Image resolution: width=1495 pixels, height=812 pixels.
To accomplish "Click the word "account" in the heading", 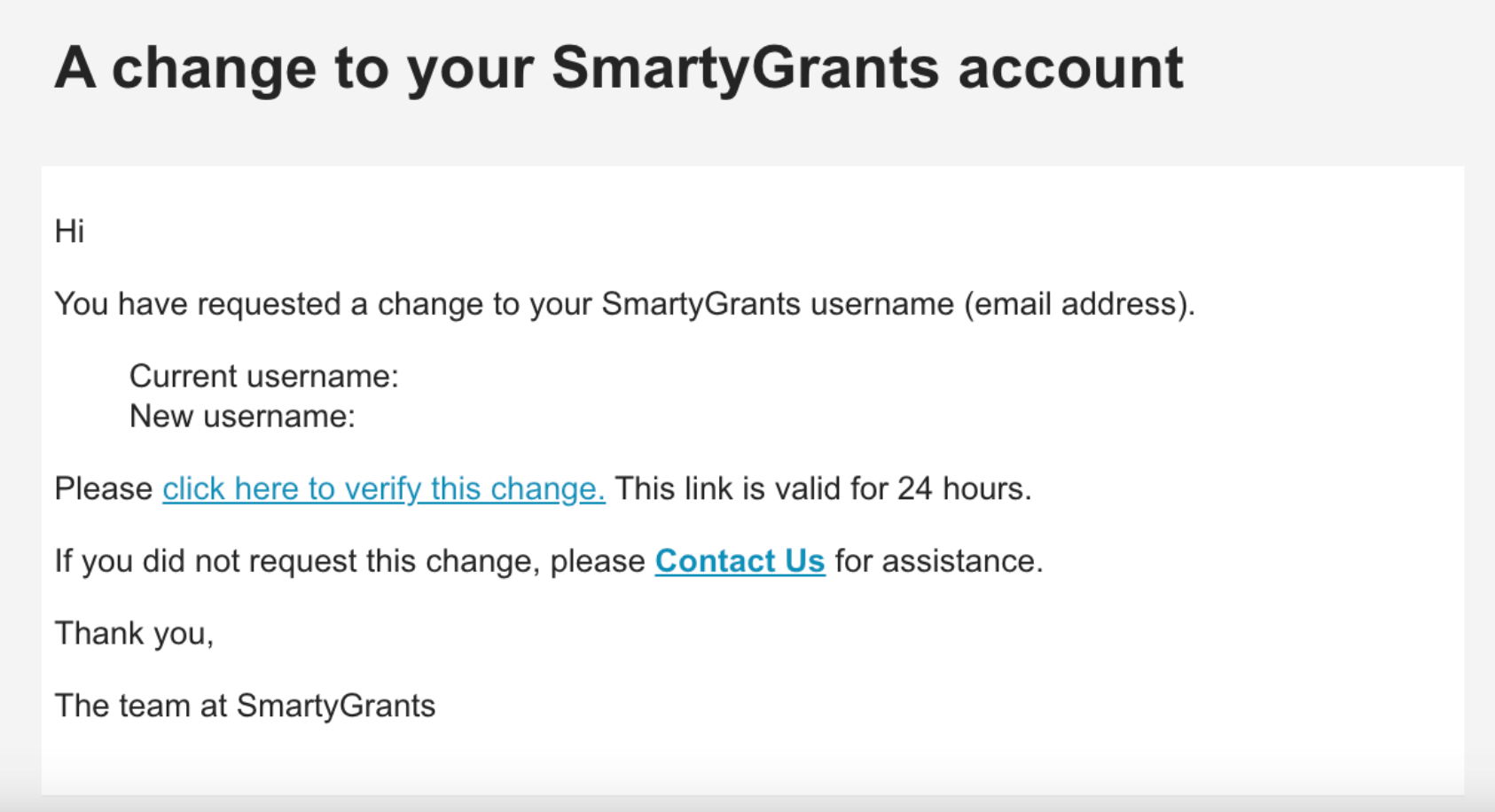I will pos(1070,68).
